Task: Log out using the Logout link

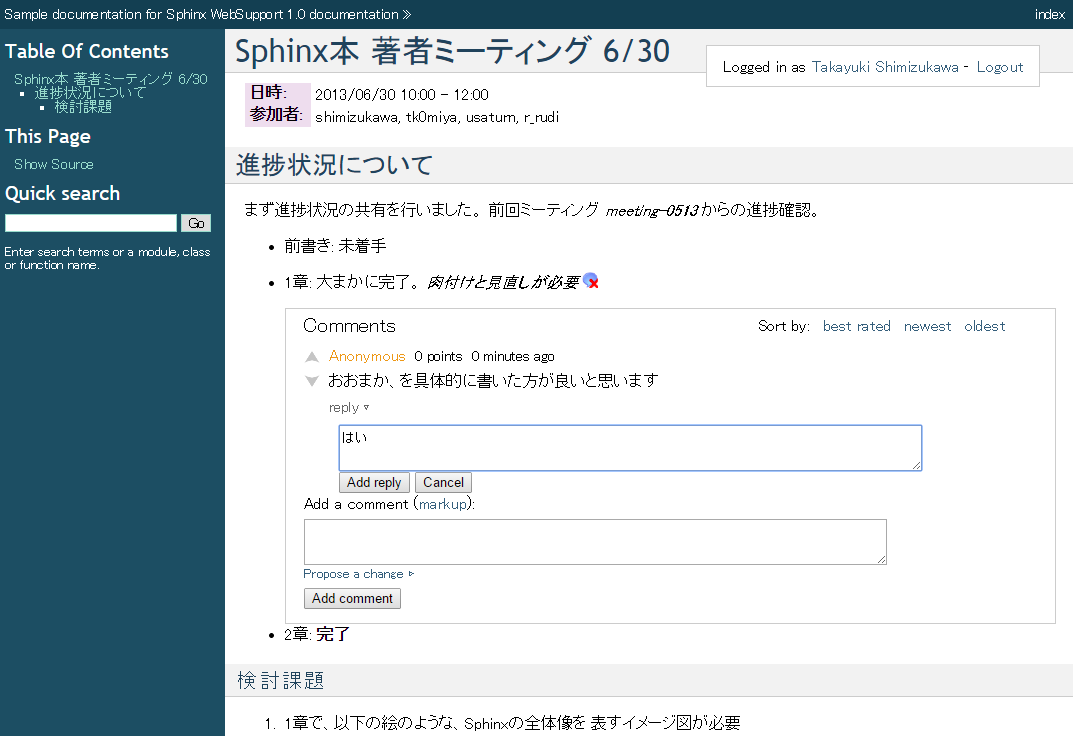Action: 1000,67
